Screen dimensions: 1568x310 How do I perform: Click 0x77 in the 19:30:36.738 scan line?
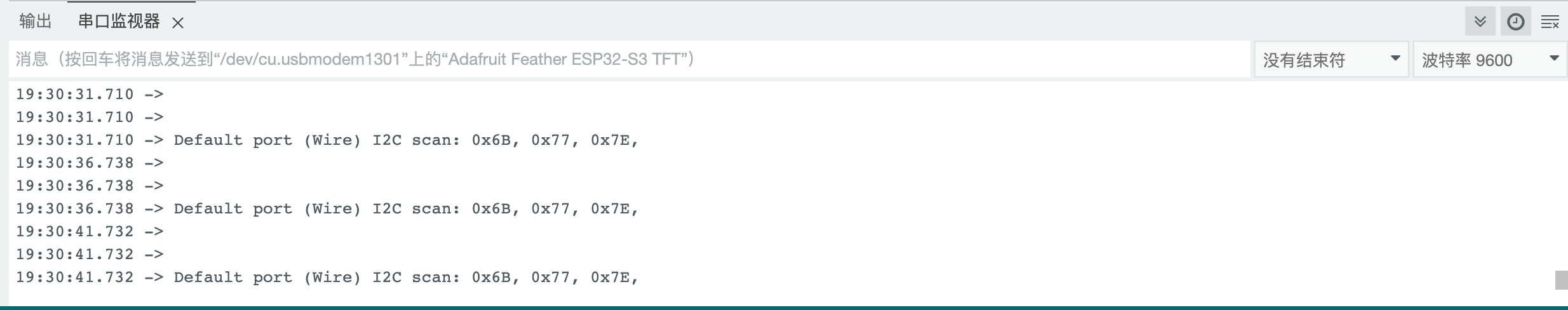pyautogui.click(x=551, y=208)
